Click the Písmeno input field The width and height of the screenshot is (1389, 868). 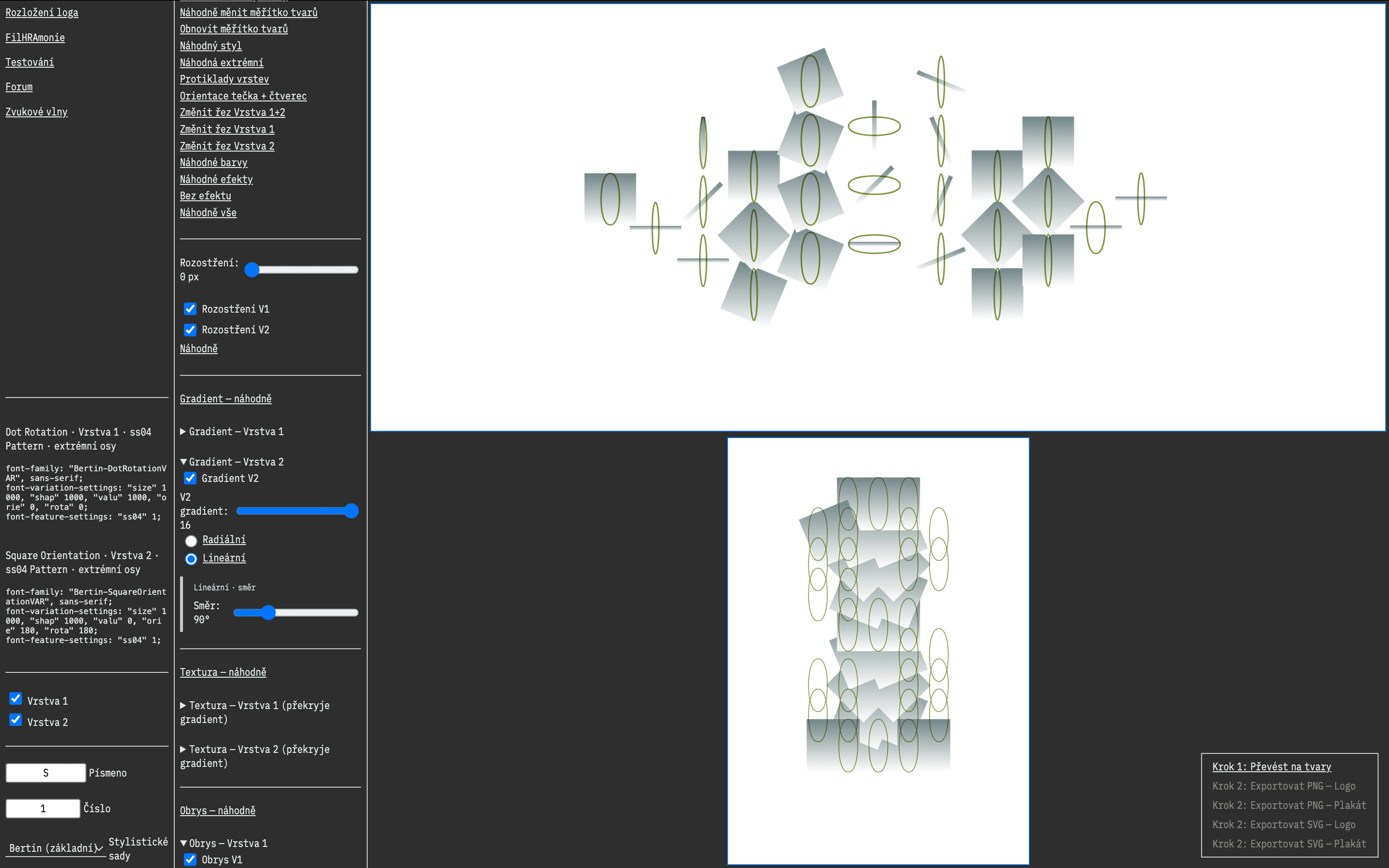tap(46, 773)
